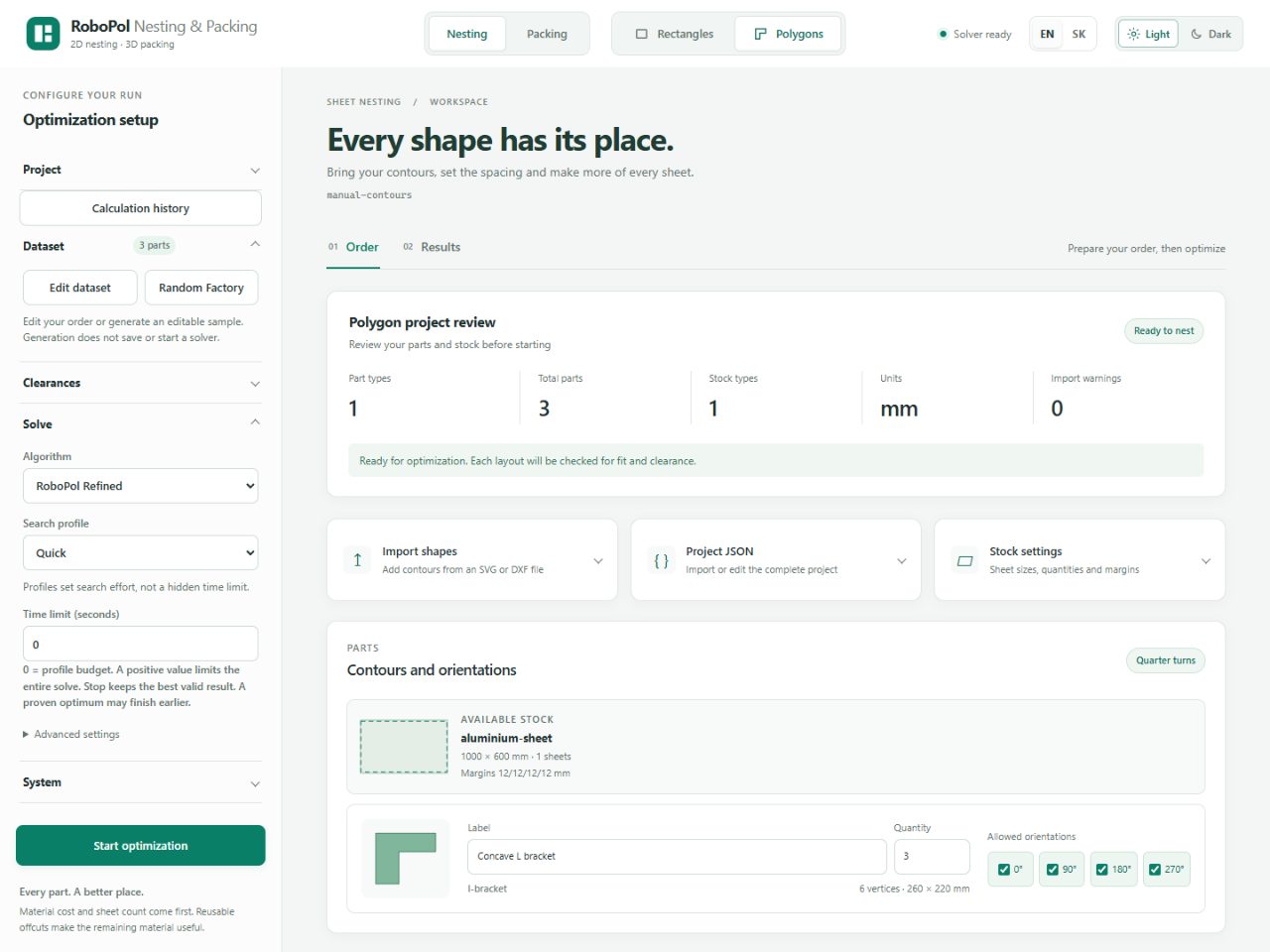This screenshot has height=952, width=1270.
Task: Click the Calculation history button
Action: pyautogui.click(x=141, y=208)
